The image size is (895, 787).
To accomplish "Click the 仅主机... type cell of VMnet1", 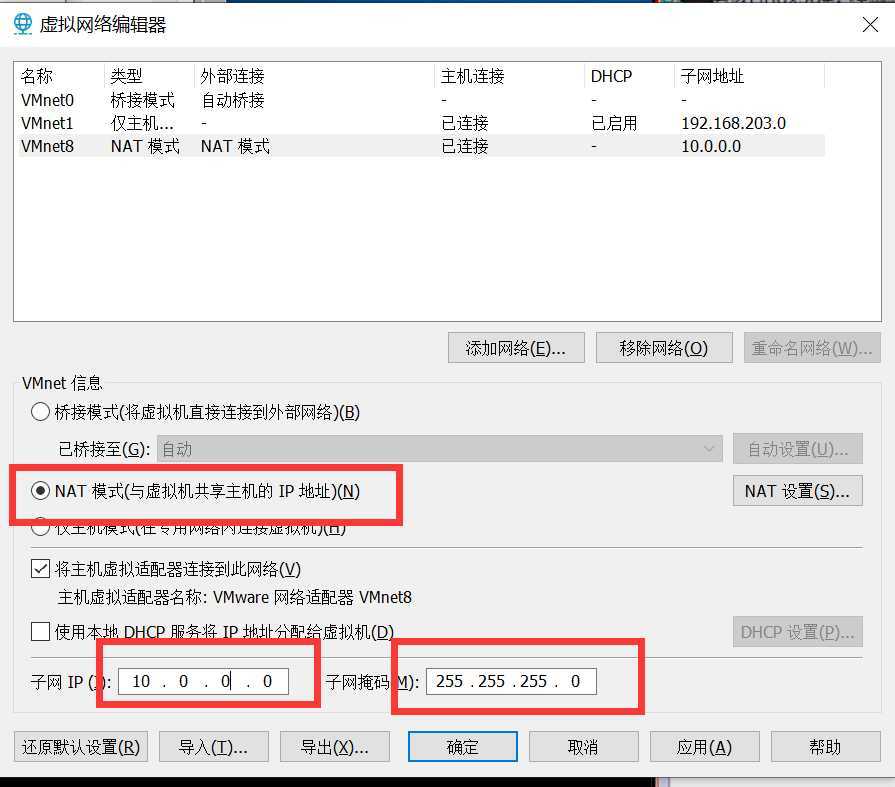I will pos(143,123).
